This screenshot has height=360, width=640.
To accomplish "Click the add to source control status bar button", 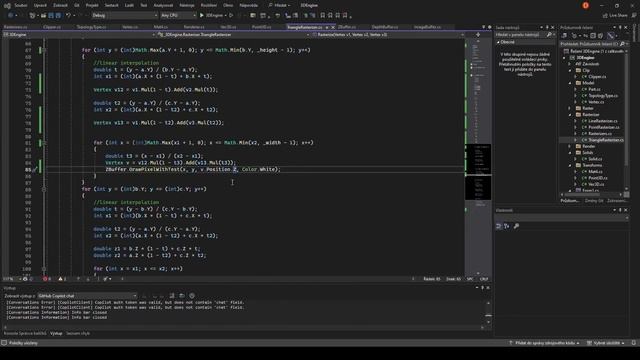I will (x=544, y=343).
